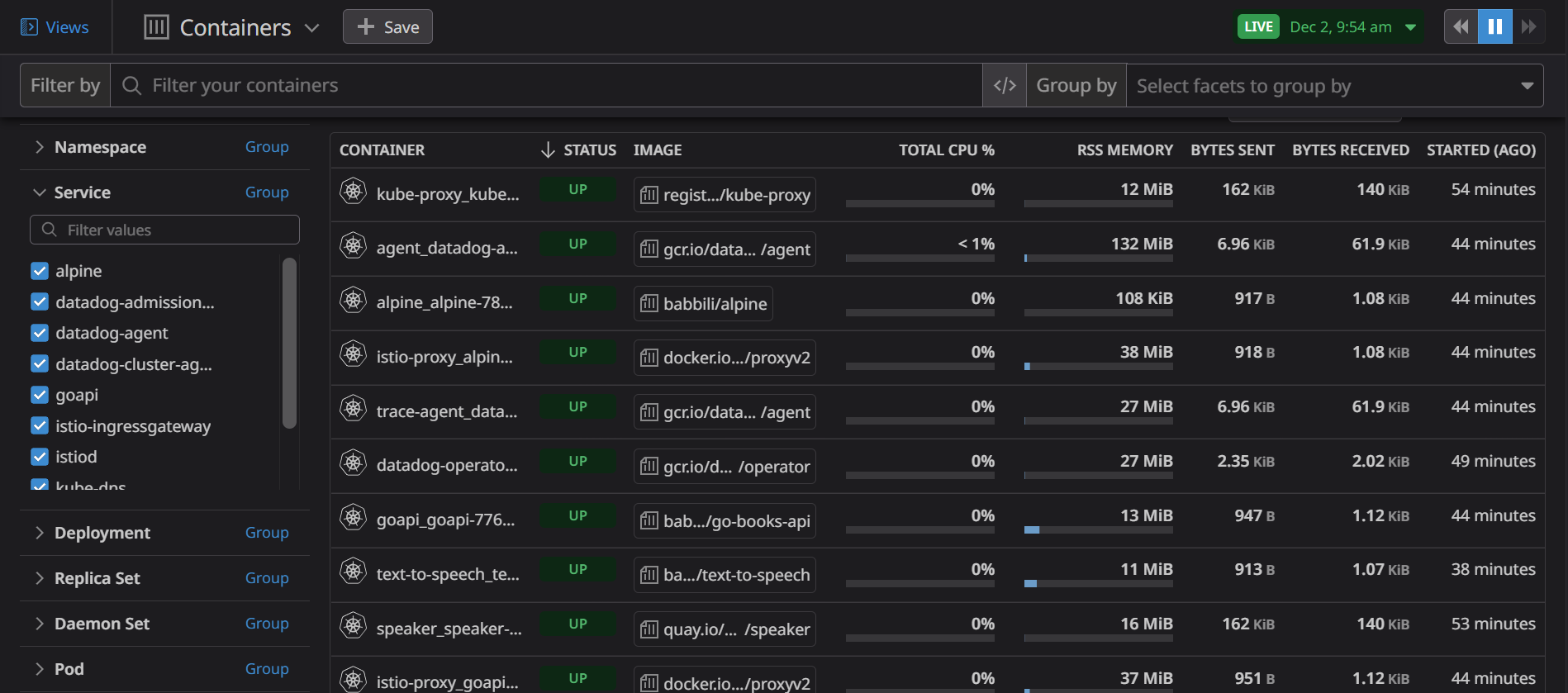Uncheck the istio-ingressgateway service checkbox
Screen dimensions: 1568x693
pyautogui.click(x=40, y=426)
